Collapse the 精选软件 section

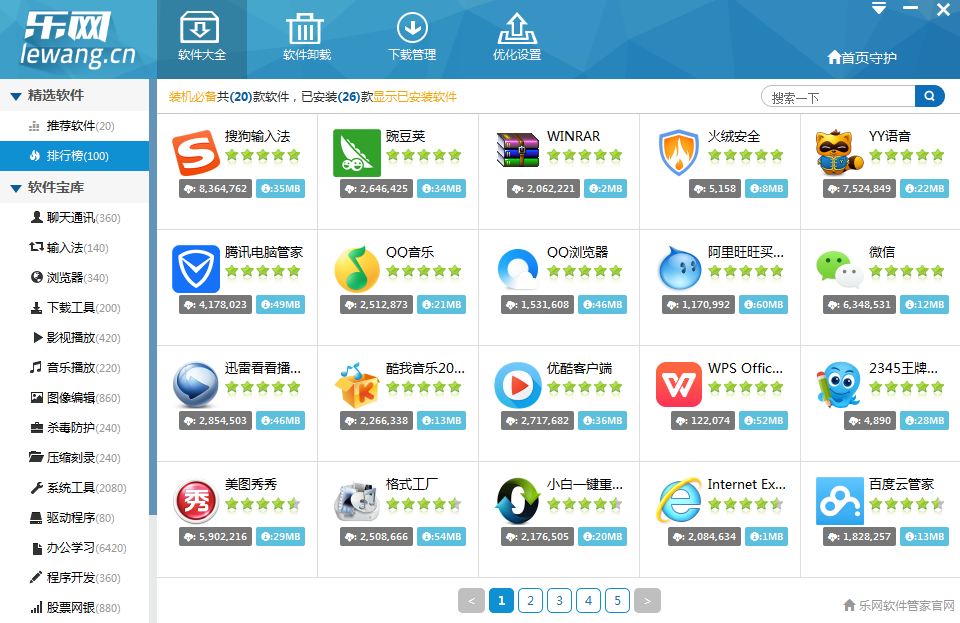[16, 96]
